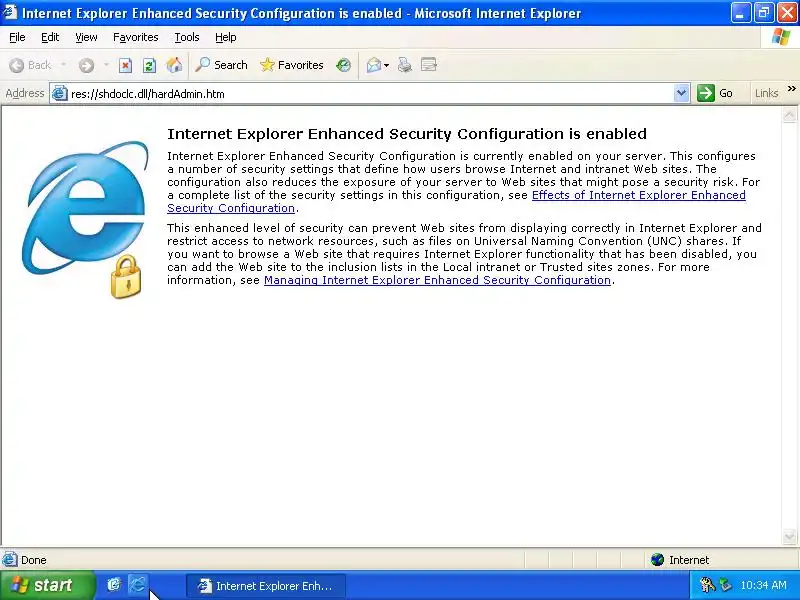This screenshot has width=800, height=600.
Task: Expand the Mail button dropdown arrow
Action: coord(386,65)
